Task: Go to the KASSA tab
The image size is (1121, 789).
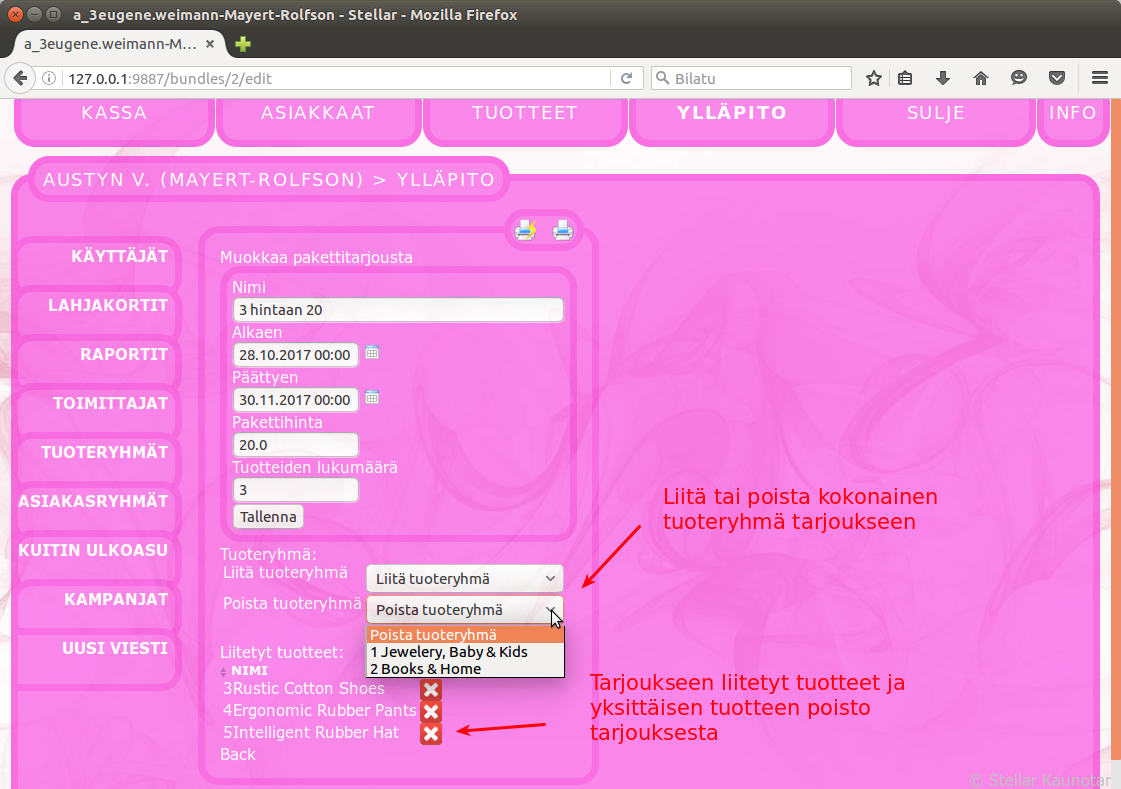Action: 114,113
